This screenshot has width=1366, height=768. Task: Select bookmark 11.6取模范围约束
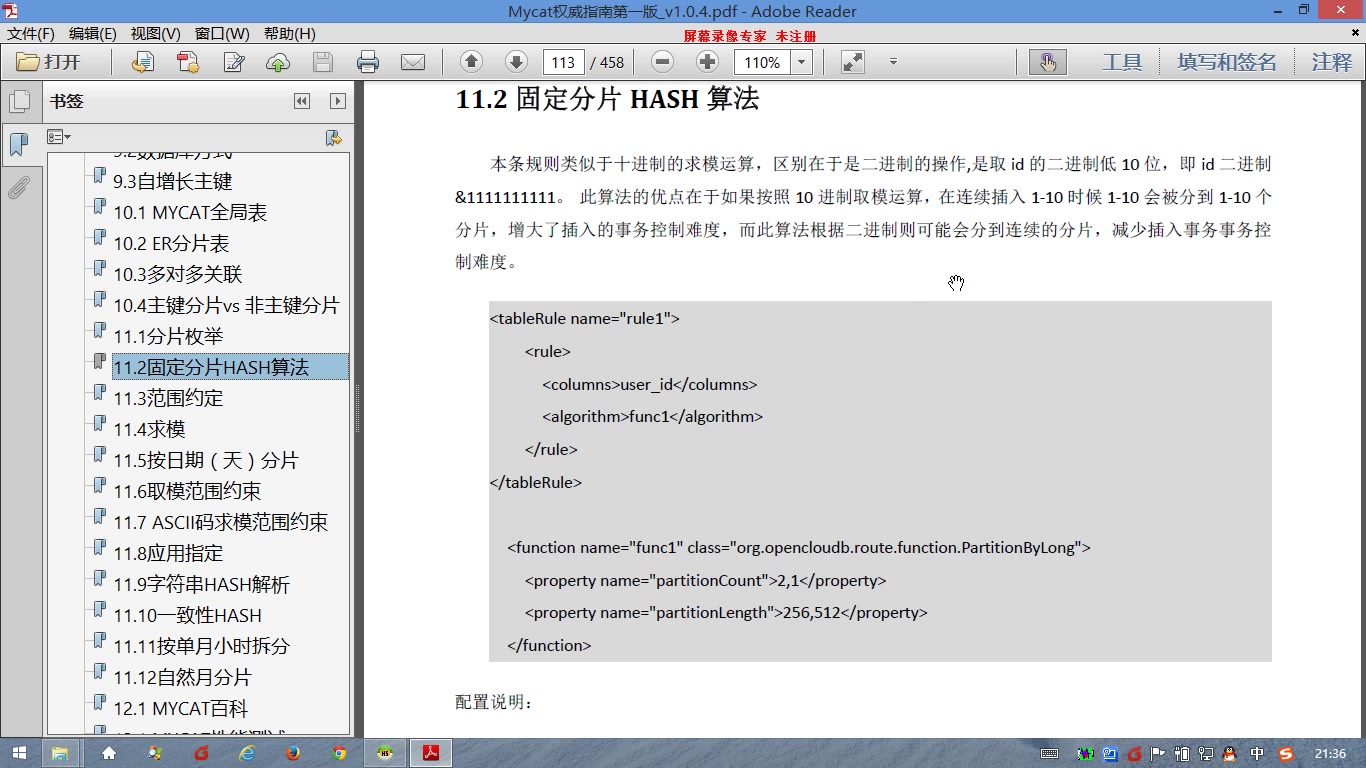187,491
